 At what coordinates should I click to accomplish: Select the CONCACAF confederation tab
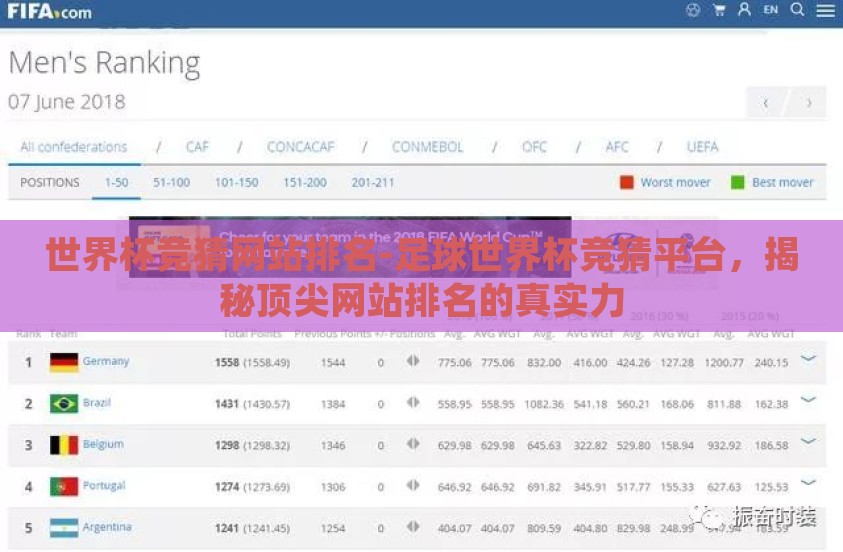(301, 147)
